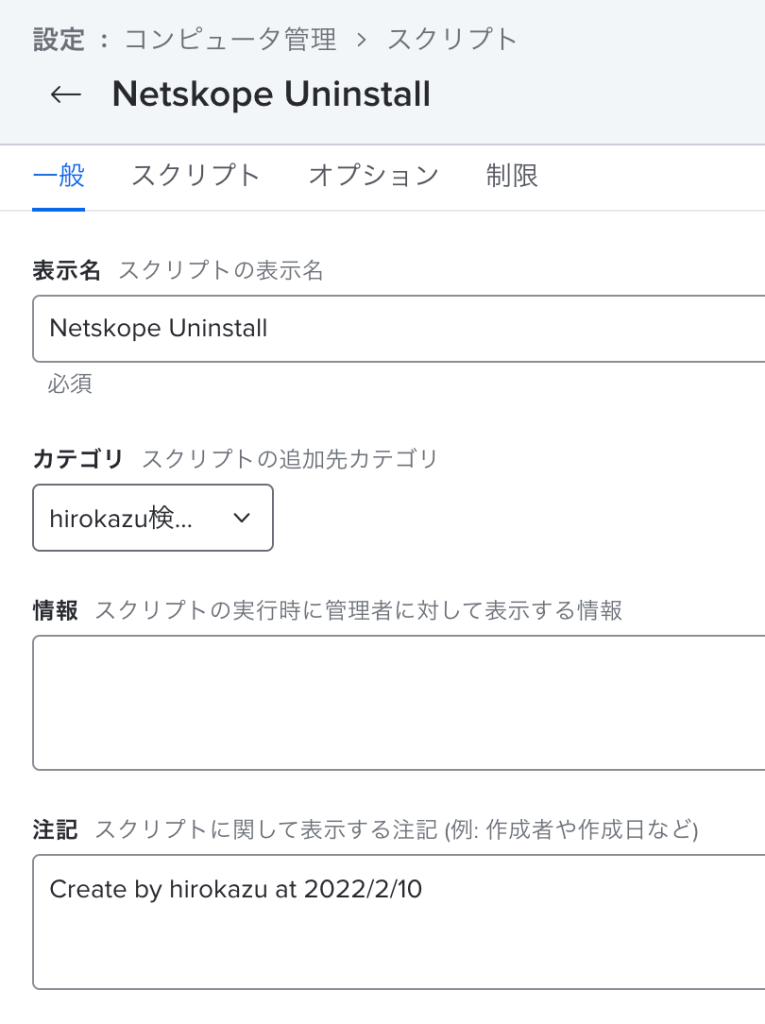Click the breadcrumb chevron separator icon

[361, 40]
